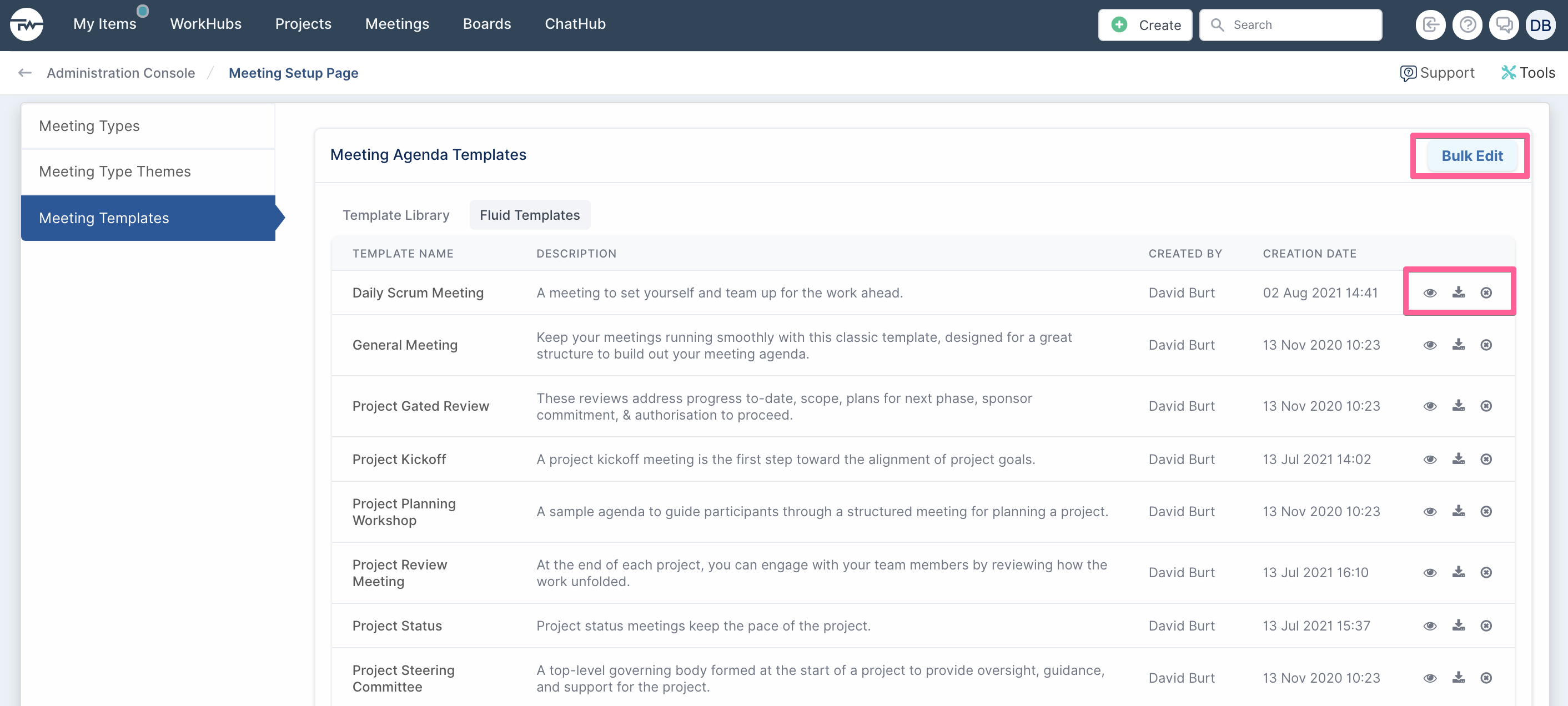The width and height of the screenshot is (1568, 706).
Task: Click the Creation Date column header
Action: [x=1309, y=254]
